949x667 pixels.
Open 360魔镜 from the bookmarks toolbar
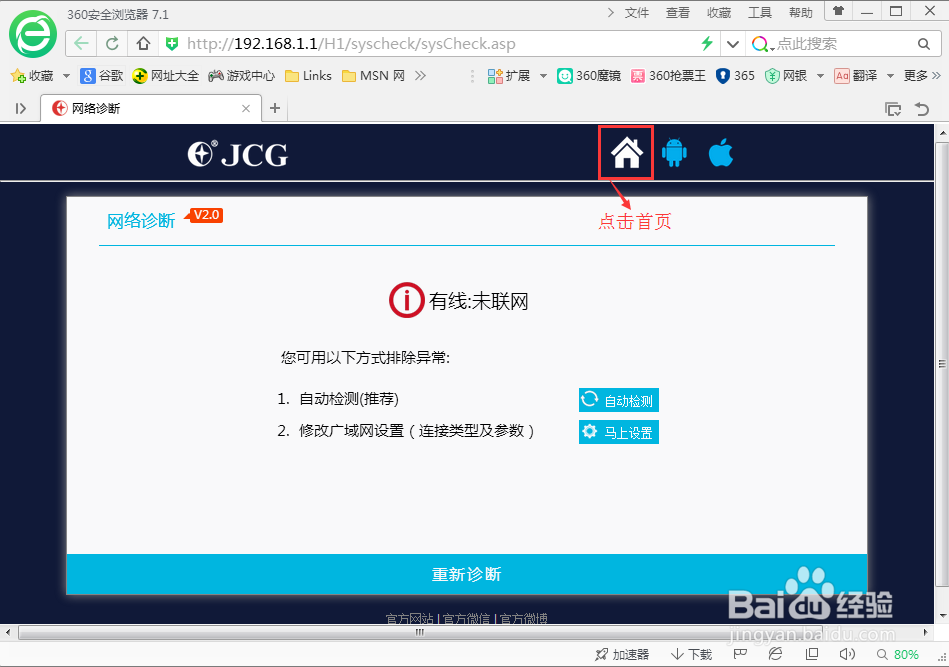tap(589, 74)
